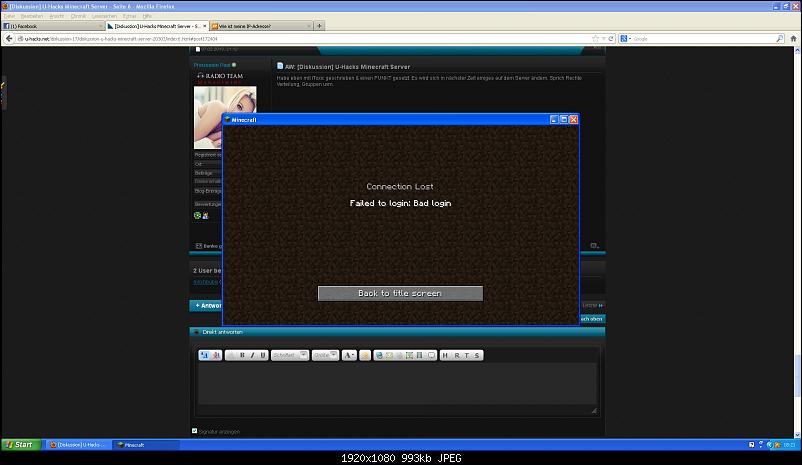Toggle italic formatting in reply editor
802x465 pixels.
pyautogui.click(x=252, y=355)
